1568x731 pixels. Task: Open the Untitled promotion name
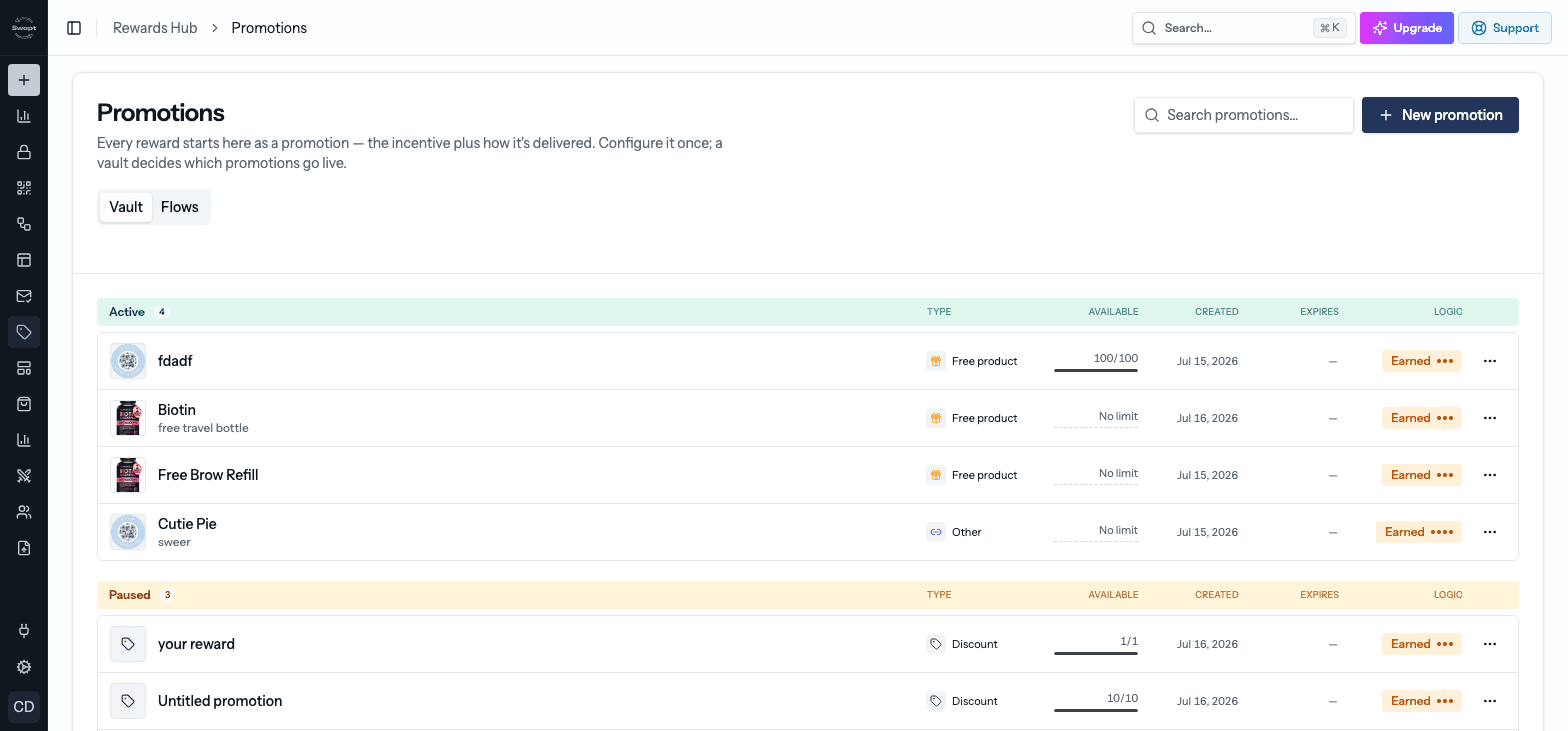pos(220,701)
